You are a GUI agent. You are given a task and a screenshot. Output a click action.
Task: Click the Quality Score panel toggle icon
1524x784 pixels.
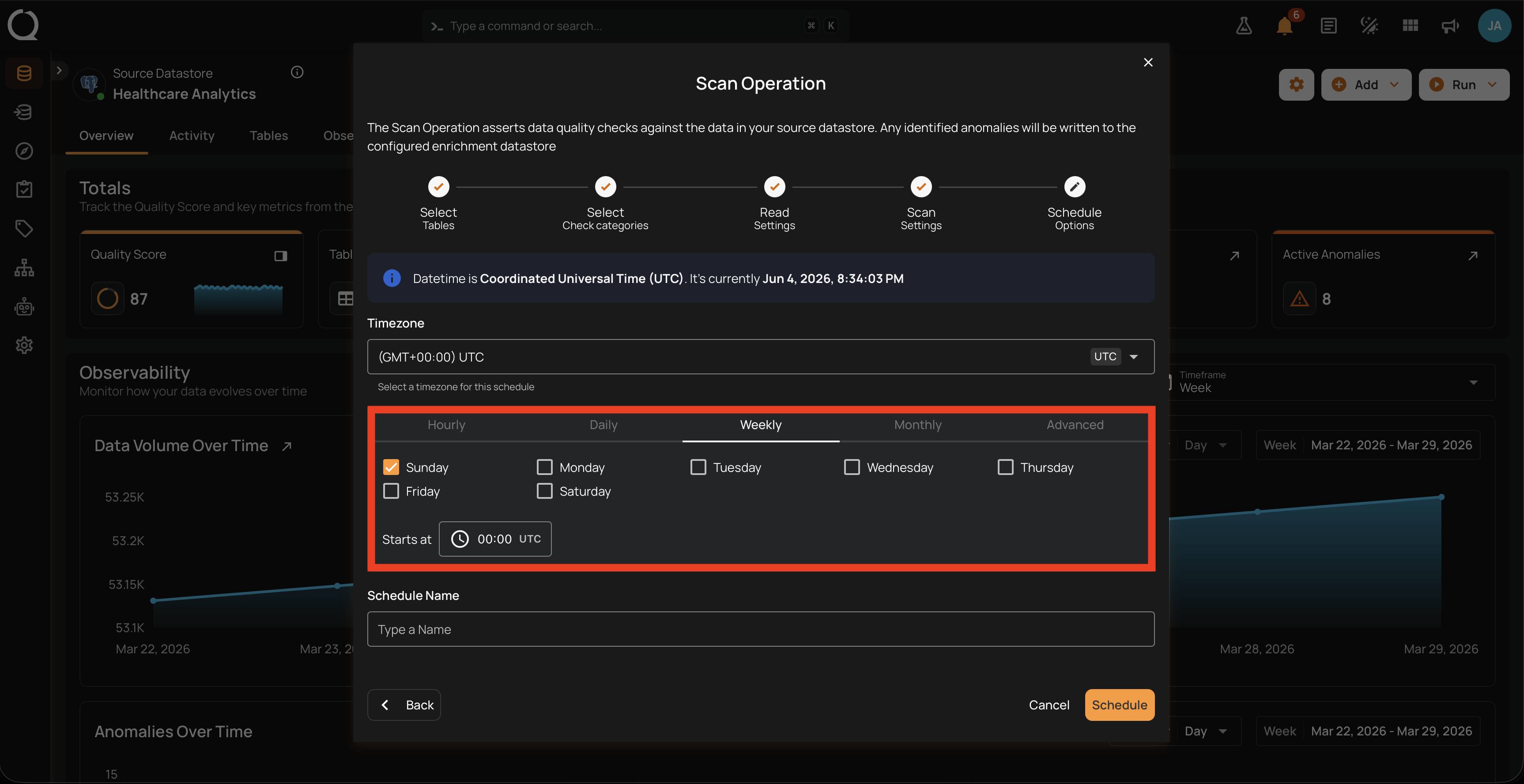coord(280,256)
